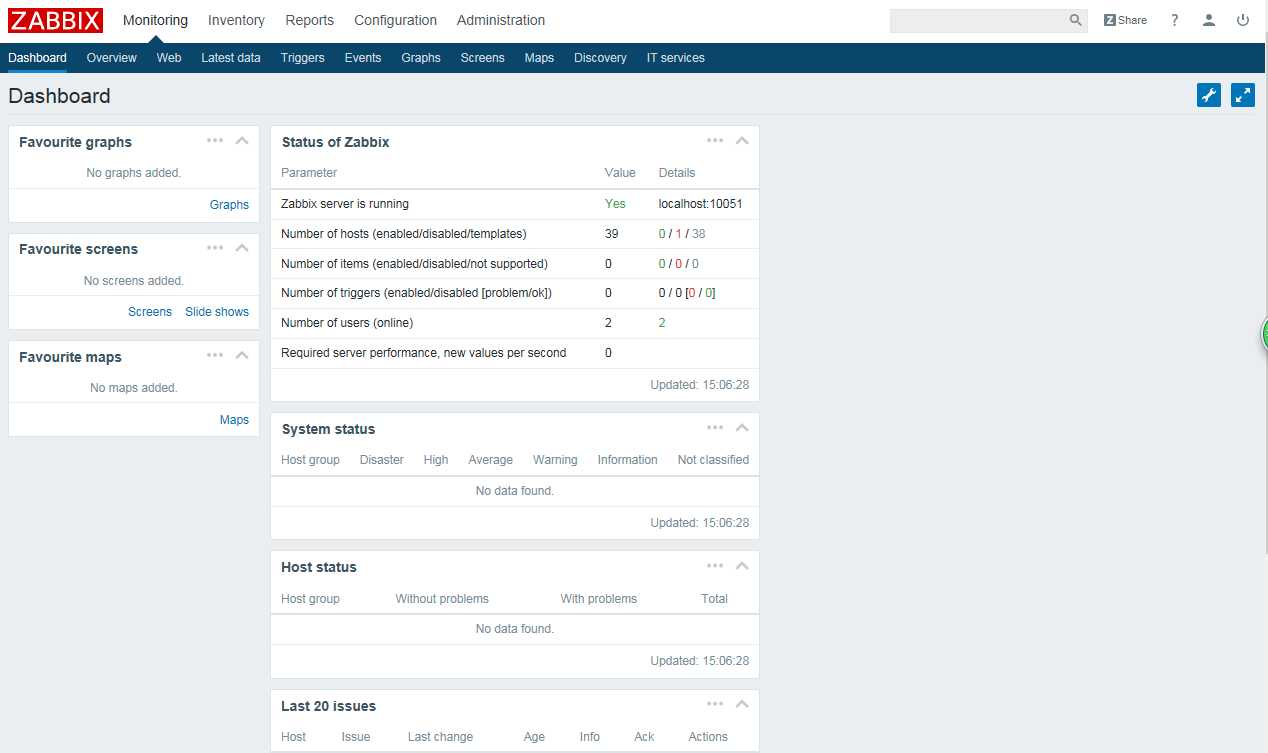
Task: Collapse the Favourite maps widget
Action: coord(242,355)
